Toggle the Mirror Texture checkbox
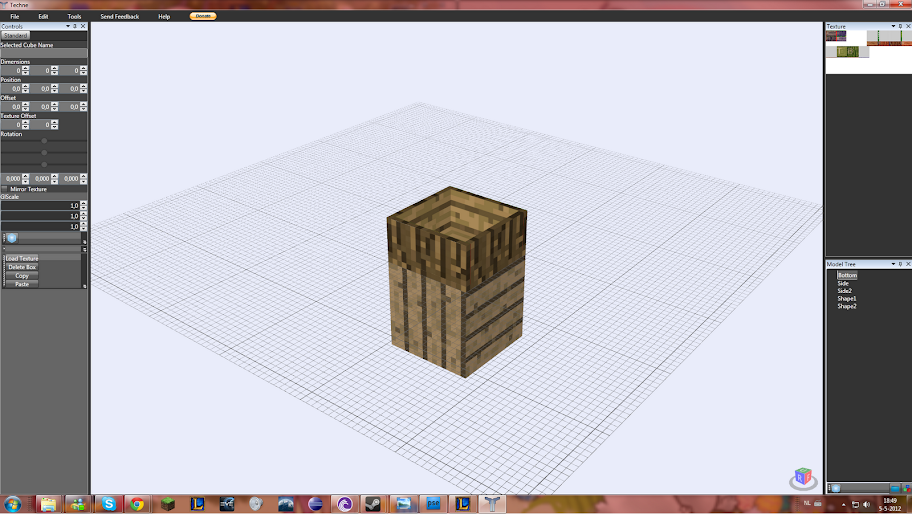The width and height of the screenshot is (912, 514). point(5,189)
